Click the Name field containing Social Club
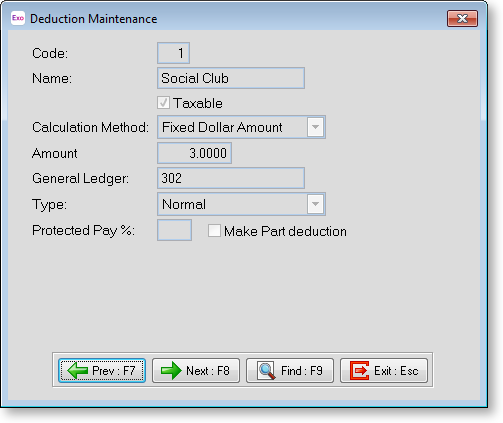This screenshot has height=423, width=503. tap(231, 78)
